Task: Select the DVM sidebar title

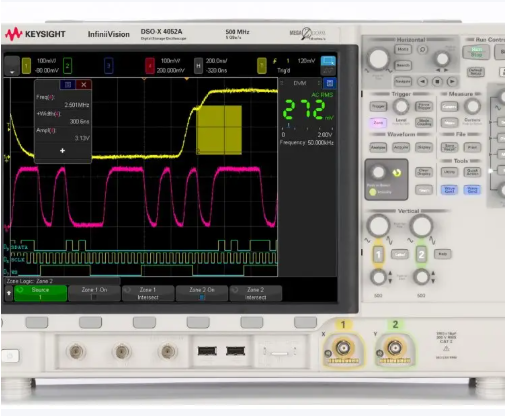Action: coord(300,83)
